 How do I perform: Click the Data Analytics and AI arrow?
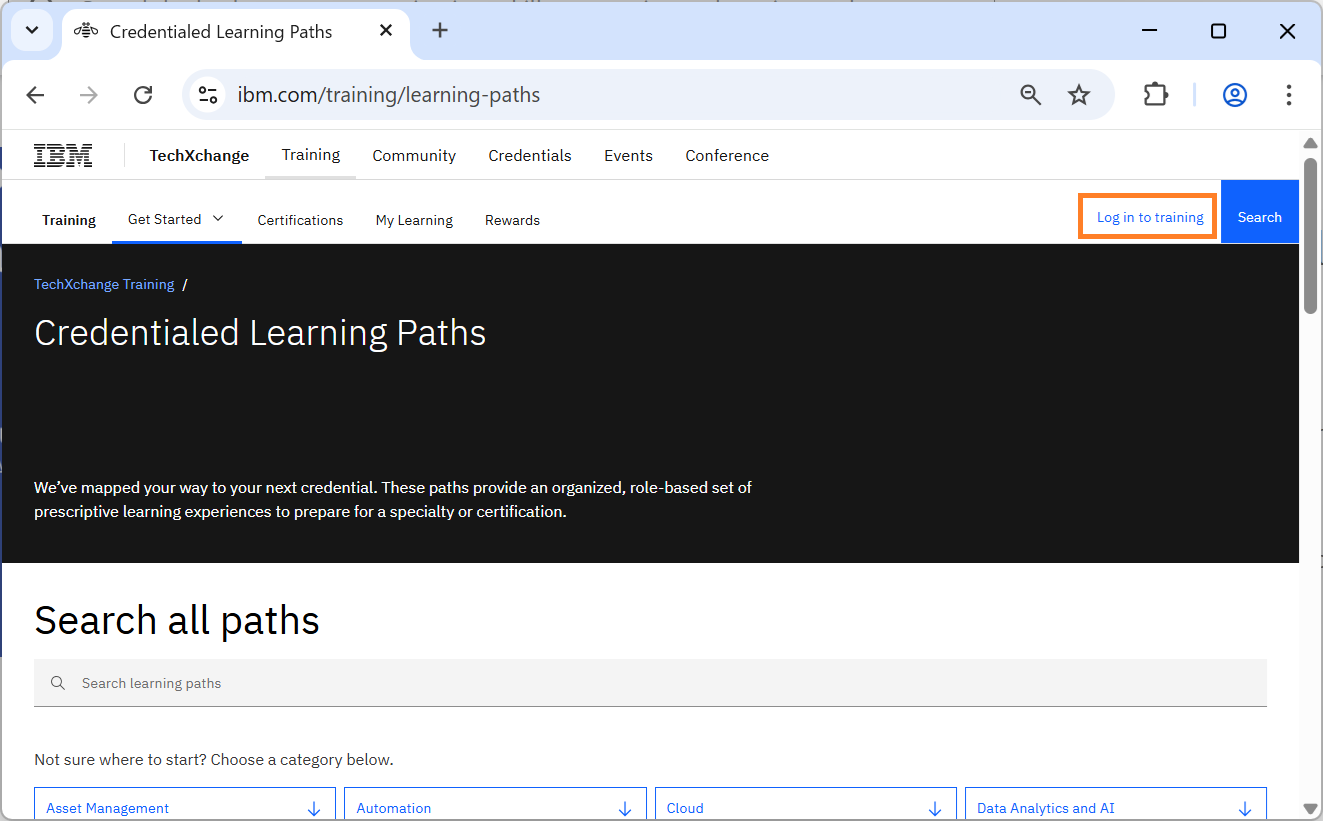click(x=1245, y=808)
